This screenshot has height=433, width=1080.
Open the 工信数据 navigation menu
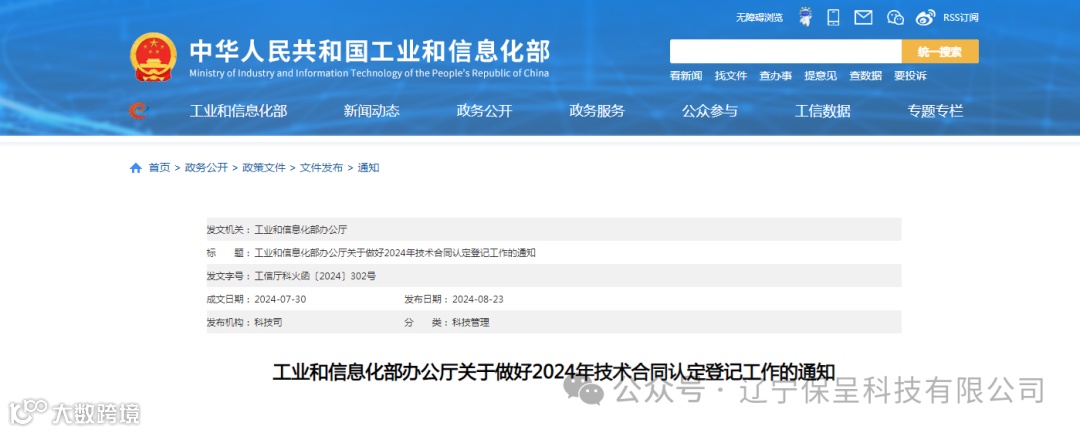coord(822,111)
